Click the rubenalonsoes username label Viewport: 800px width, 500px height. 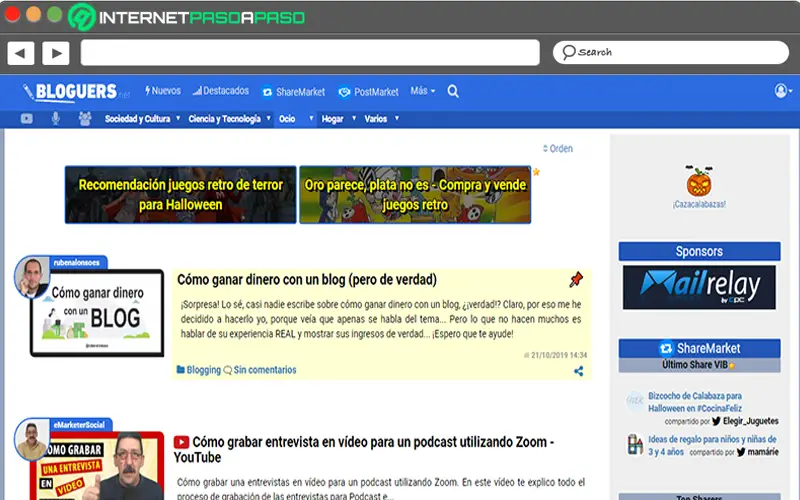77,263
